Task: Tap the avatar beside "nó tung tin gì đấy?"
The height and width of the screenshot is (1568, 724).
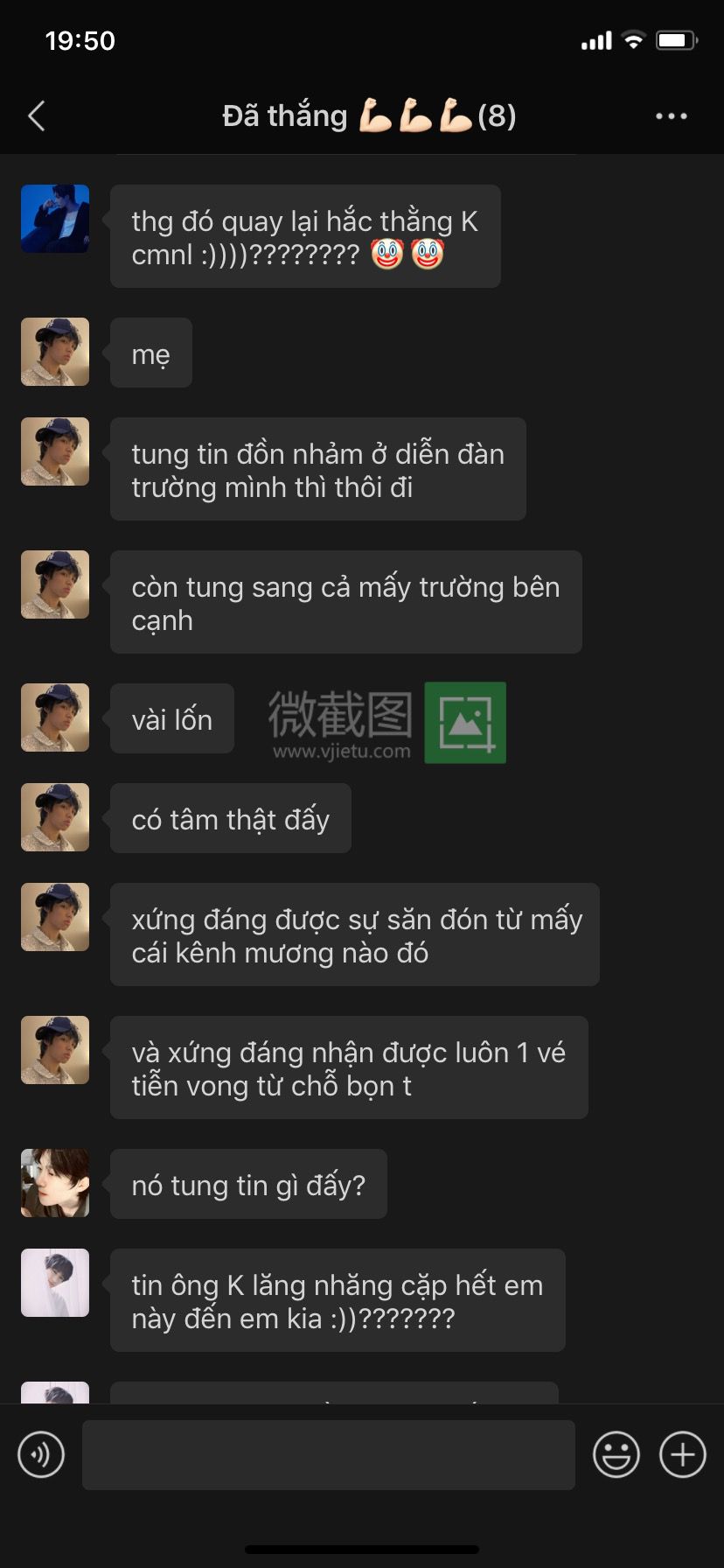Action: pyautogui.click(x=55, y=1183)
